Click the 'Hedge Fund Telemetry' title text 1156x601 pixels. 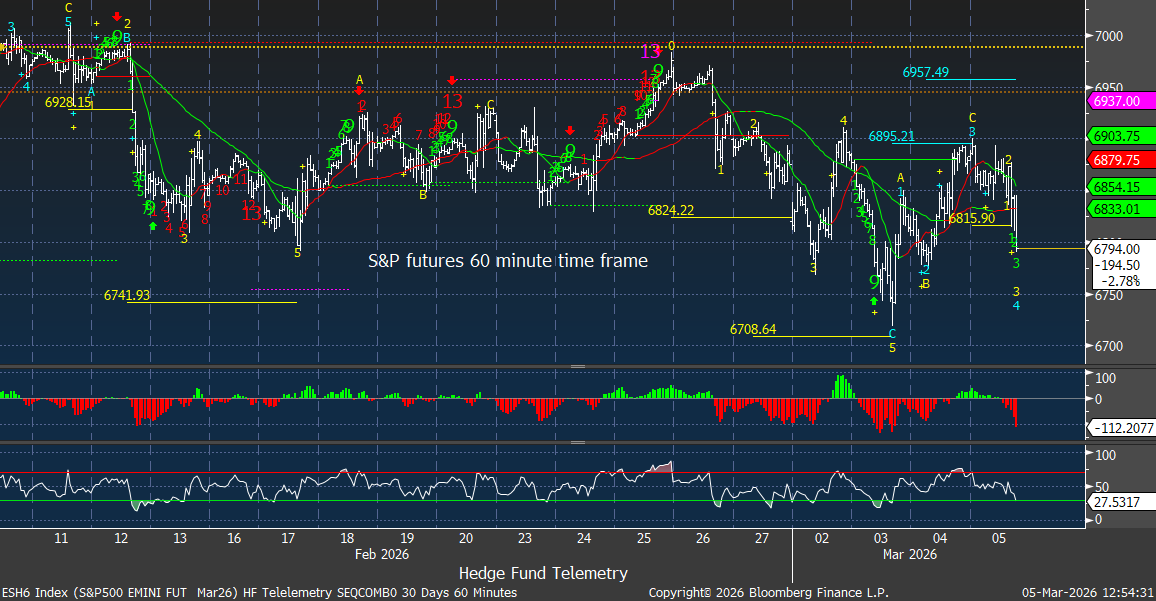543,573
